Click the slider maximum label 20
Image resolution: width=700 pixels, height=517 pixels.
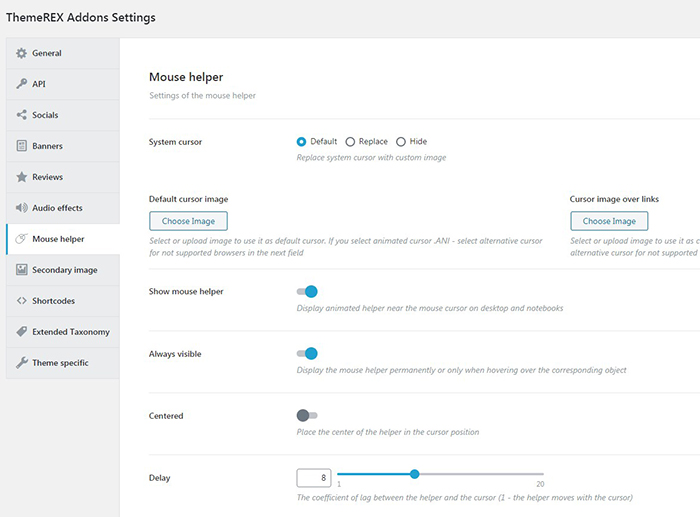coord(540,484)
